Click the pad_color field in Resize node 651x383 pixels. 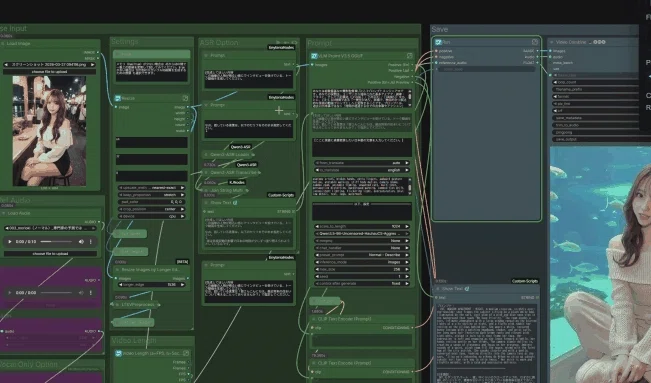(152, 202)
